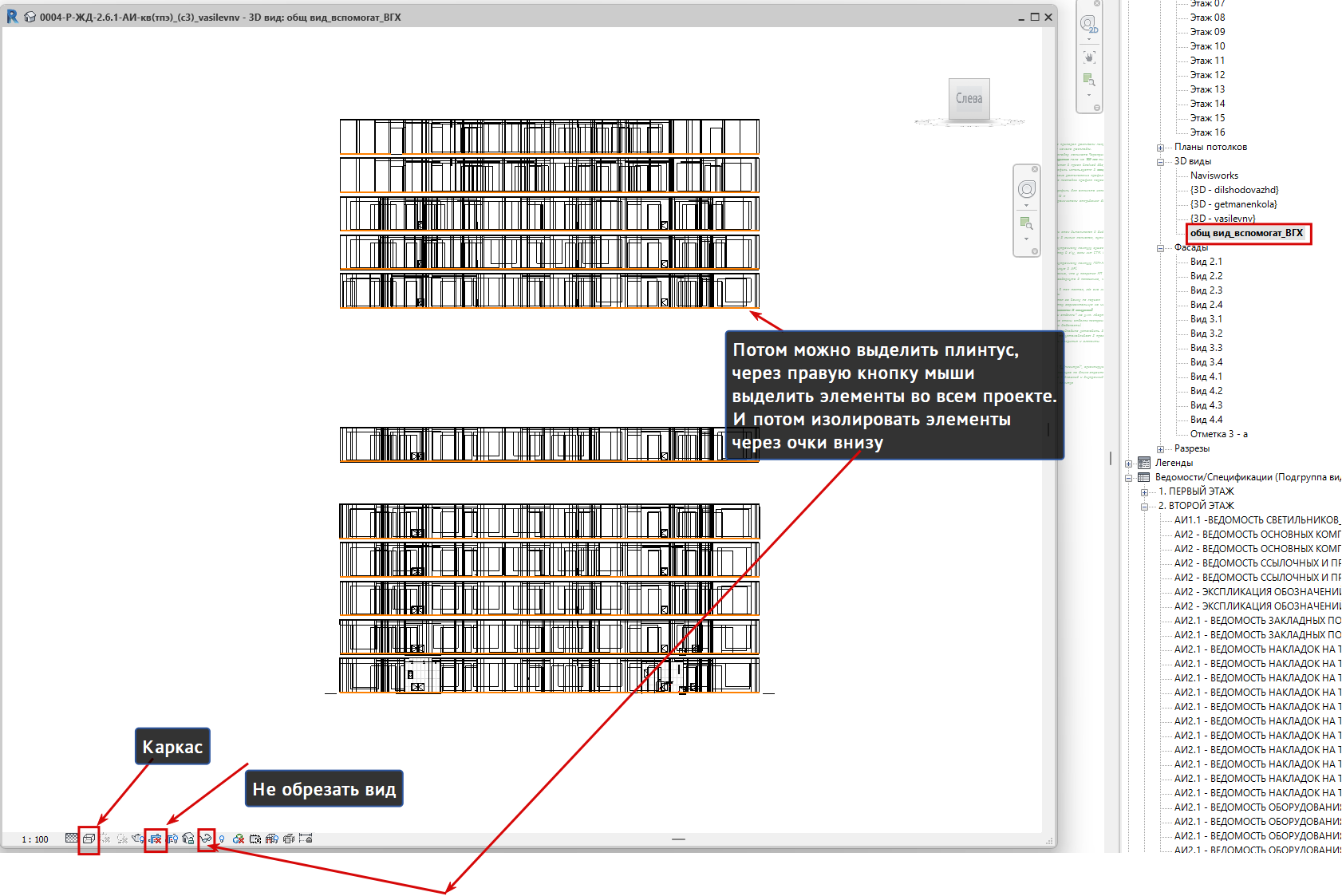Select the Navisworks 3D view
The width and height of the screenshot is (1342, 896).
coord(1214,176)
